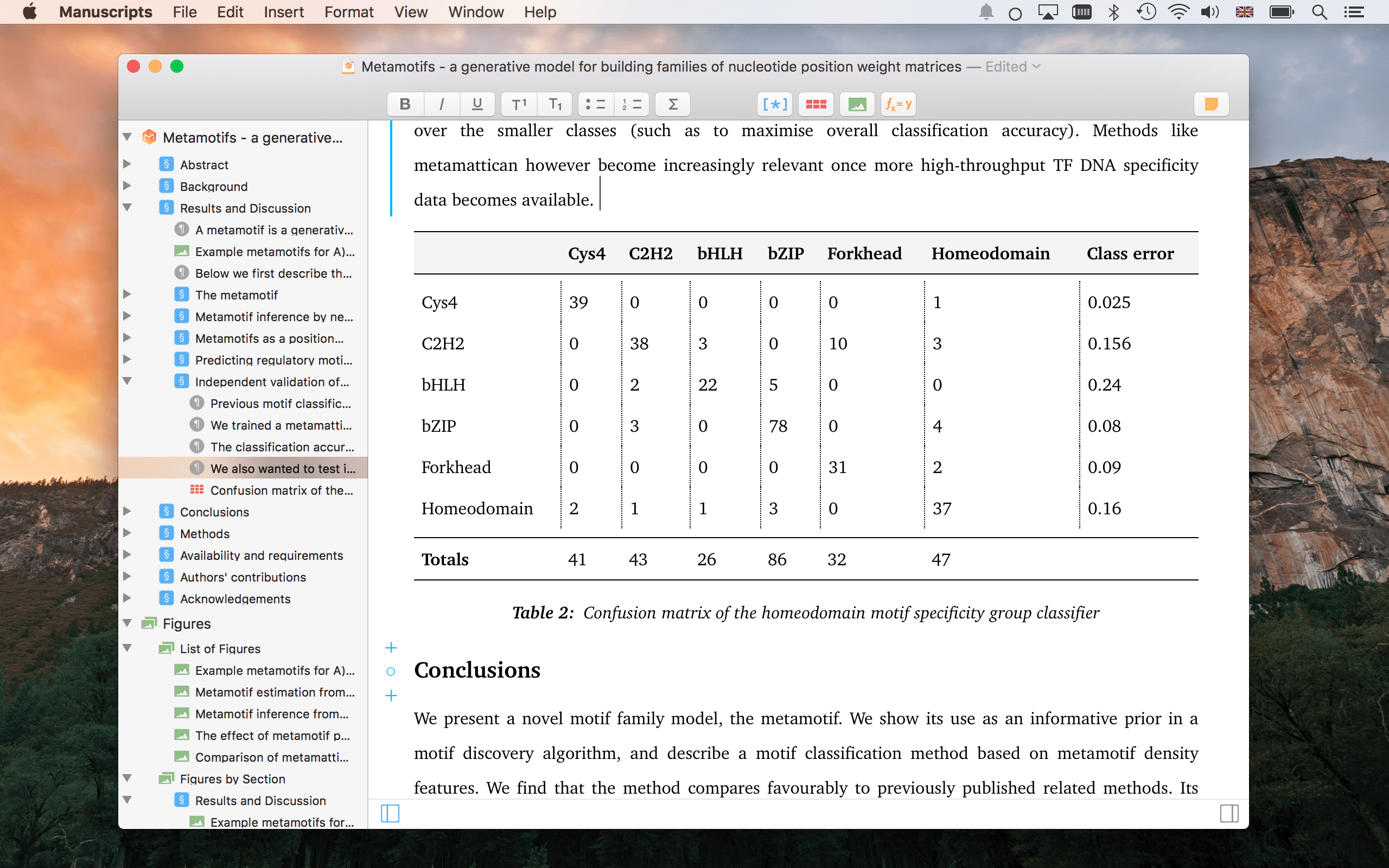The height and width of the screenshot is (868, 1389).
Task: Toggle the right inspector panel
Action: 1229,813
